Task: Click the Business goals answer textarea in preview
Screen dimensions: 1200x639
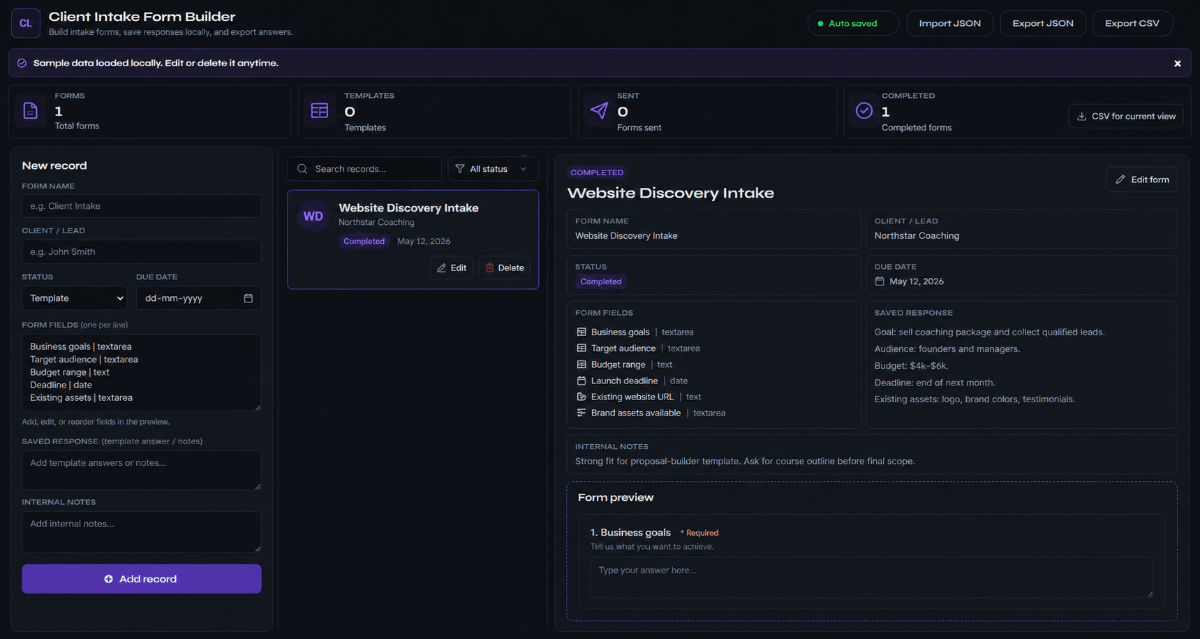Action: pyautogui.click(x=872, y=578)
